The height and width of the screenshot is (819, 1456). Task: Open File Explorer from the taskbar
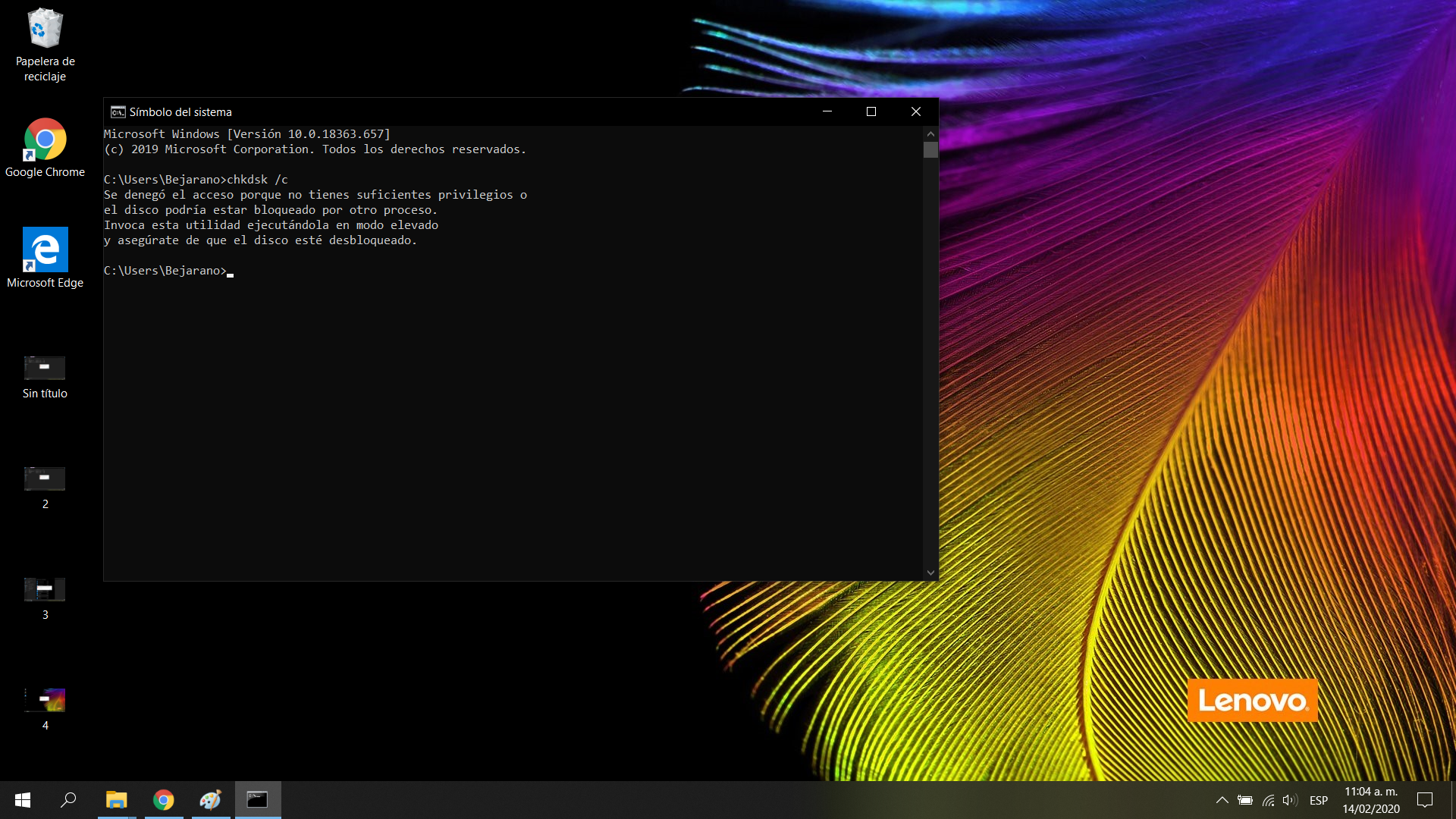(x=116, y=800)
